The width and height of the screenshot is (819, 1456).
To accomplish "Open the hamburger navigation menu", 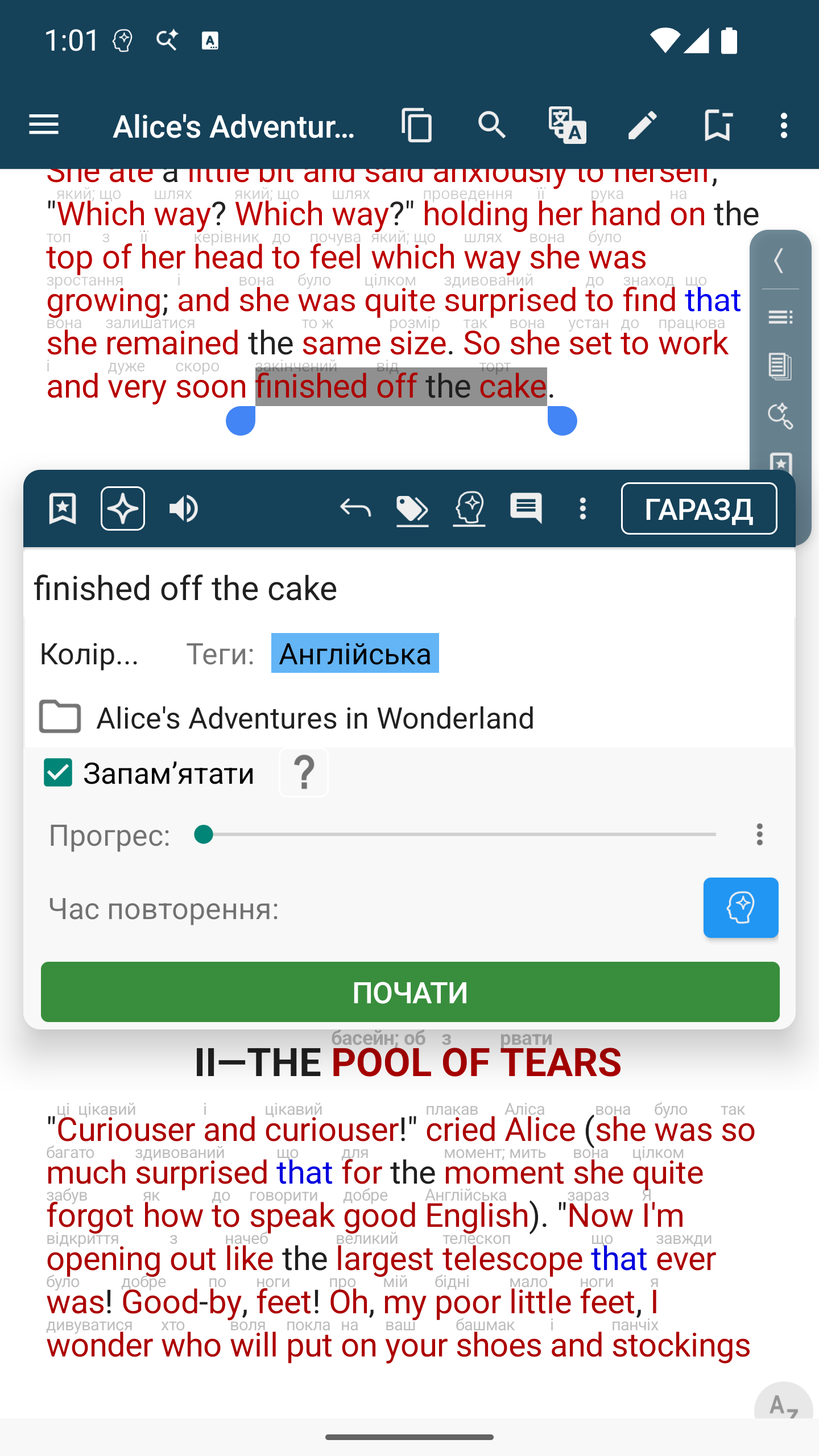I will pyautogui.click(x=44, y=125).
